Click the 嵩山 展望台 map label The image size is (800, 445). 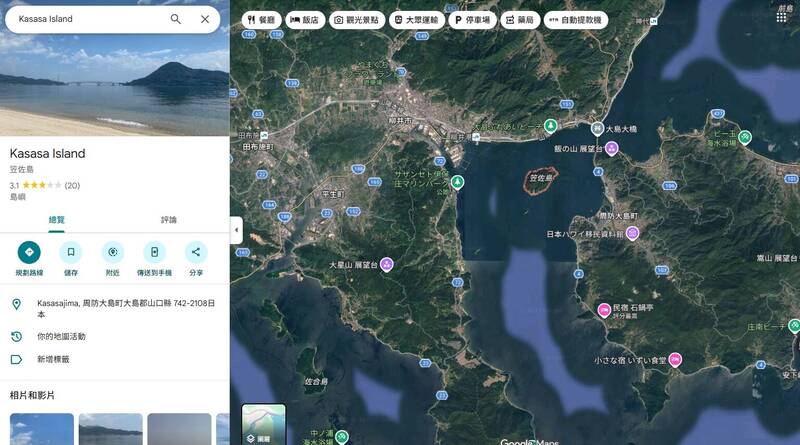coord(777,258)
